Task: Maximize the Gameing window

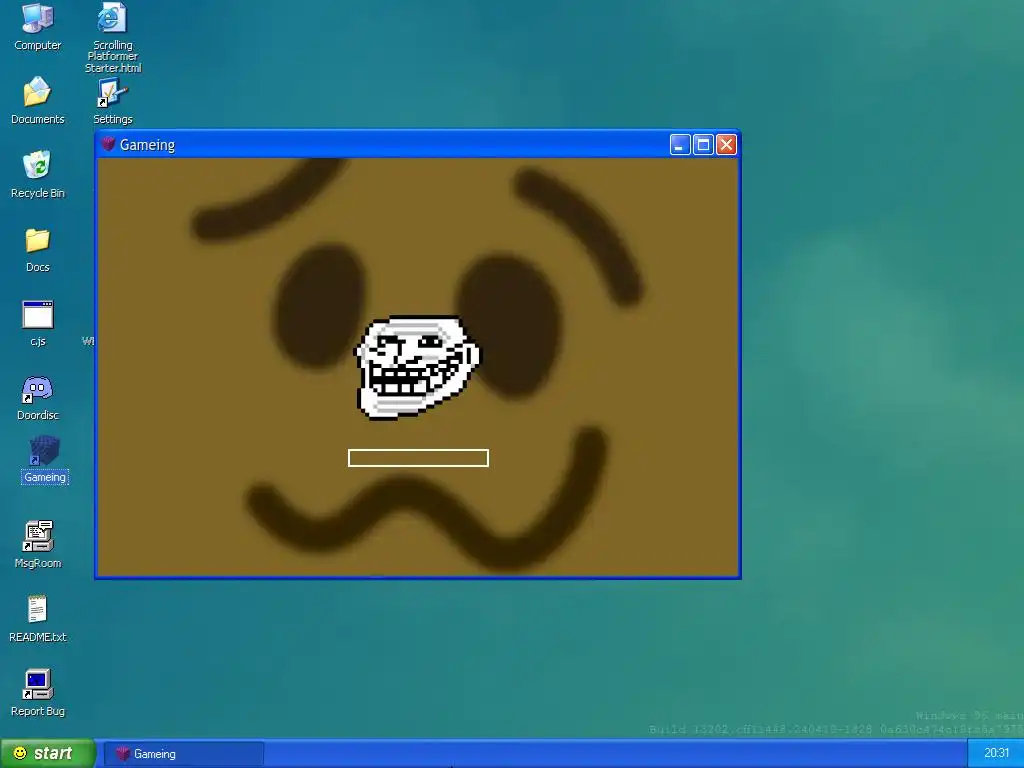Action: pos(703,144)
